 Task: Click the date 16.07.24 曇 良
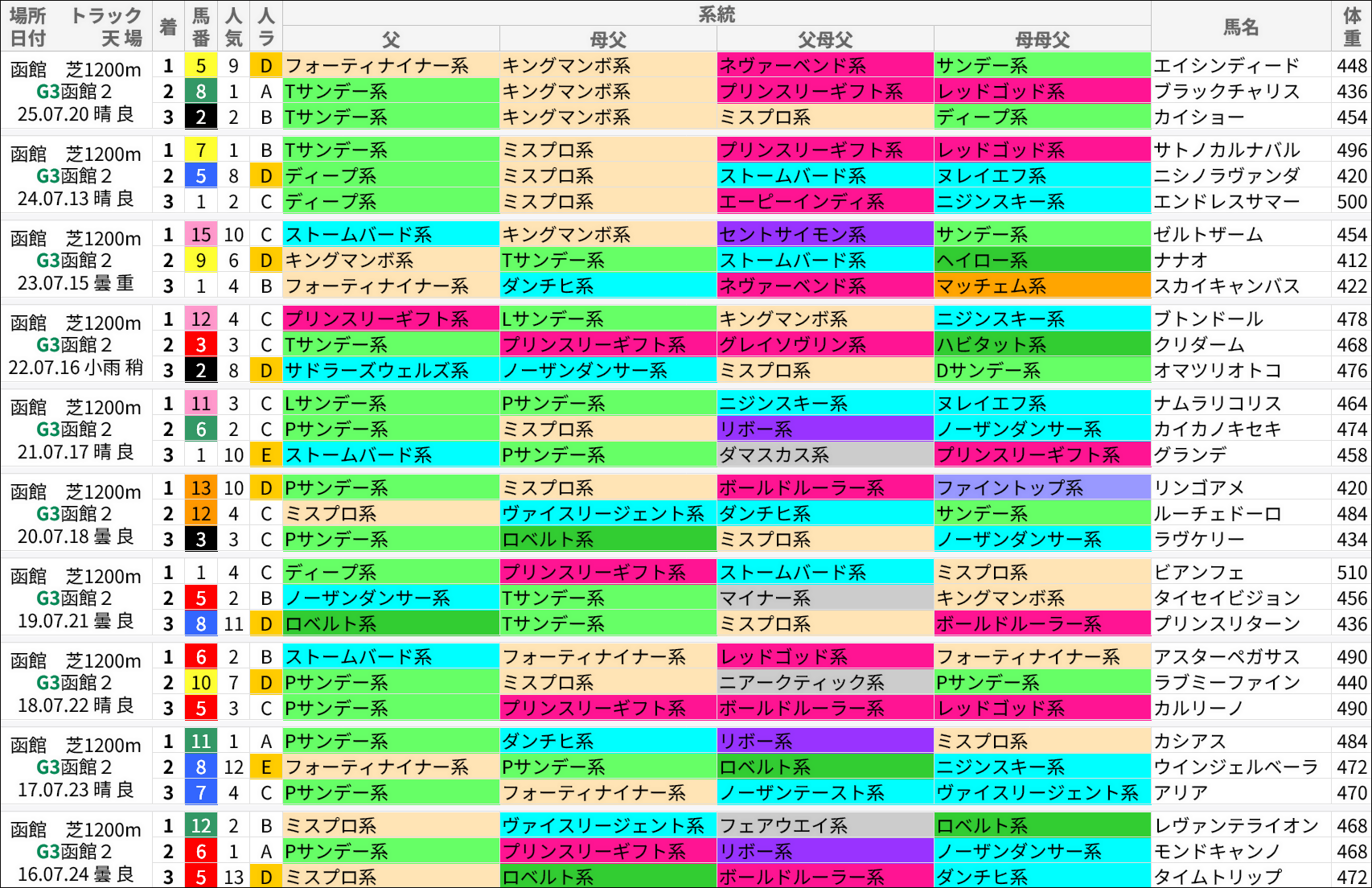76,874
